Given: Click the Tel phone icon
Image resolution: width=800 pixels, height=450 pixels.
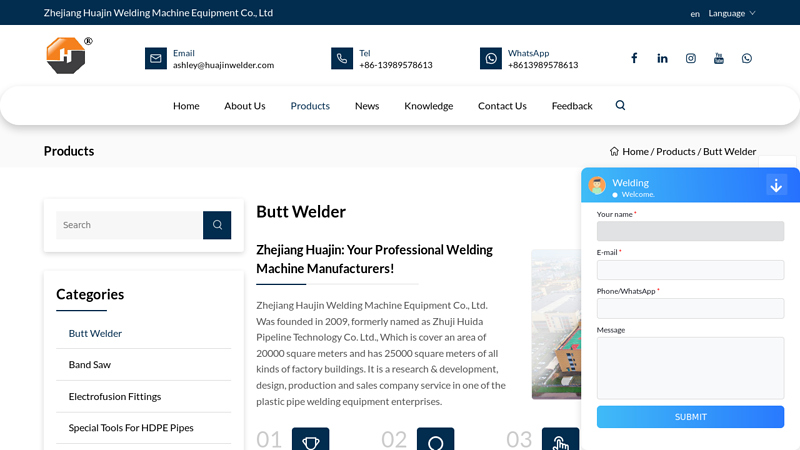Looking at the screenshot, I should click(342, 58).
